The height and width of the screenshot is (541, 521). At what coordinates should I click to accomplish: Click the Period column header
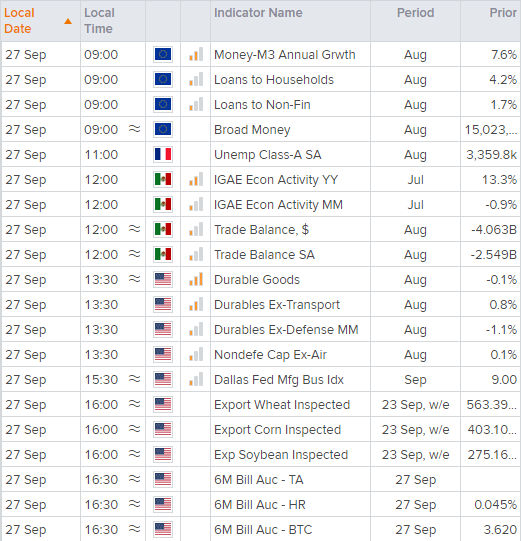[x=415, y=13]
